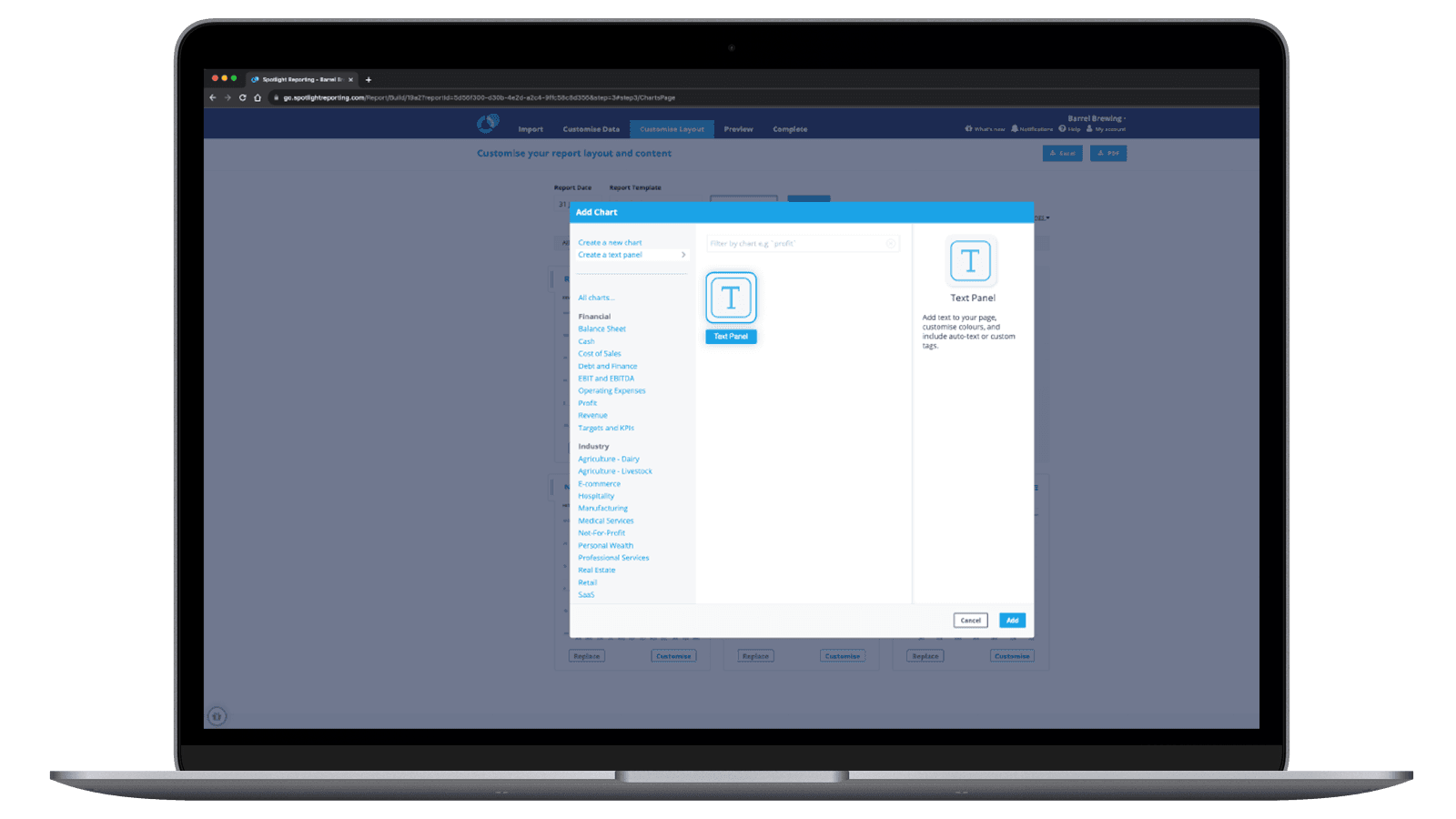Choose SaaS industry charts
The width and height of the screenshot is (1456, 819).
click(x=586, y=595)
